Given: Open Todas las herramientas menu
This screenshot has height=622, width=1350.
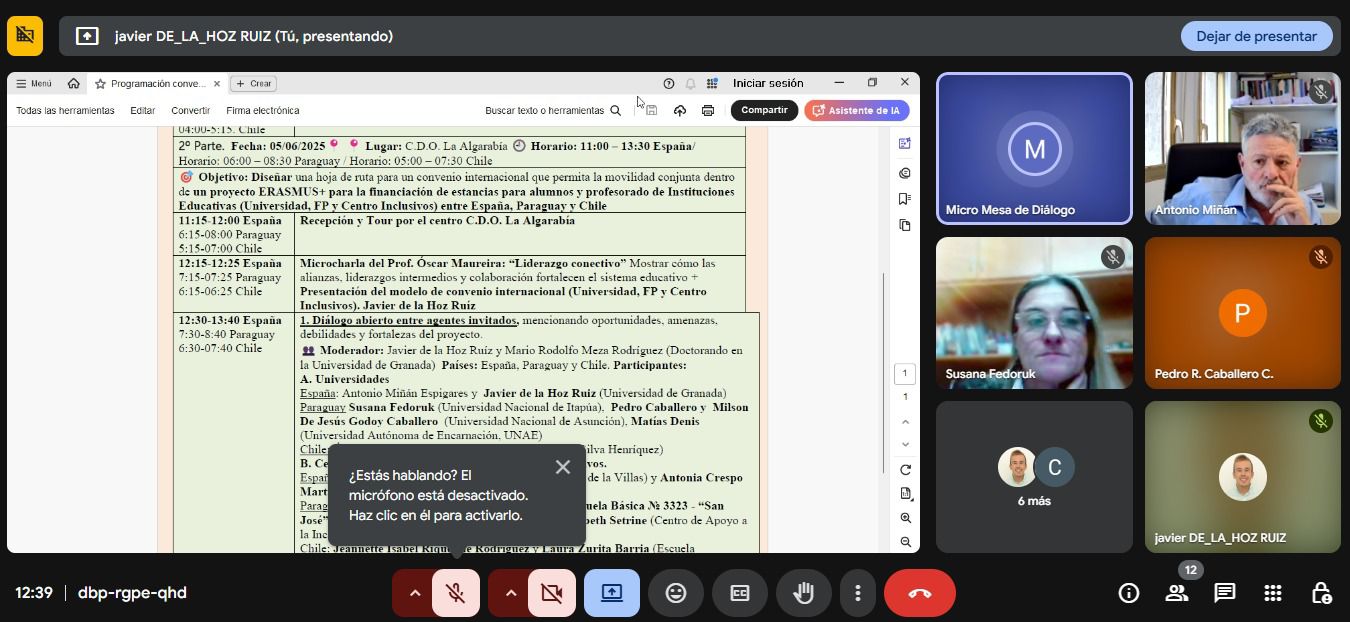Looking at the screenshot, I should click(x=65, y=110).
